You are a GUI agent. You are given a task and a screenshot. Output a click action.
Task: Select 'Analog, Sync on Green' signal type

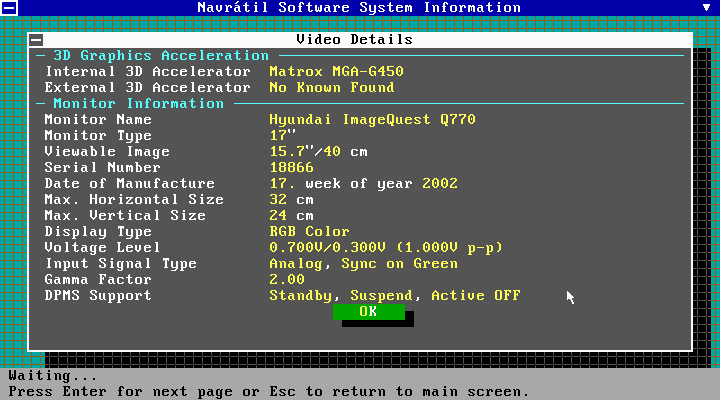tap(363, 264)
